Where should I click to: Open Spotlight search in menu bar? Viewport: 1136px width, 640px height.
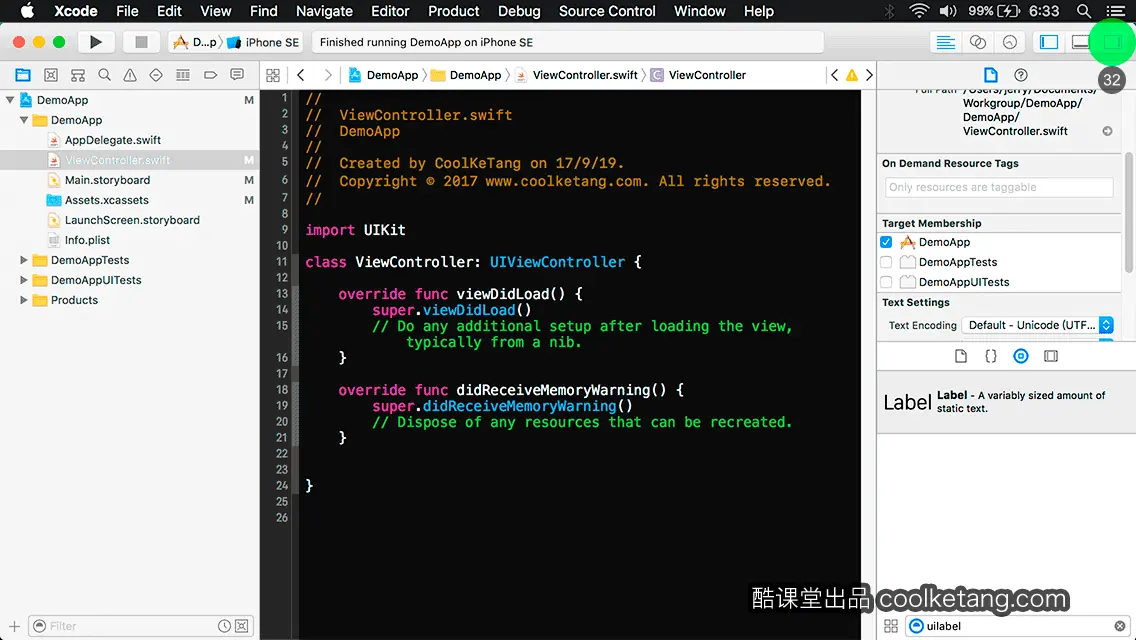pos(1083,11)
